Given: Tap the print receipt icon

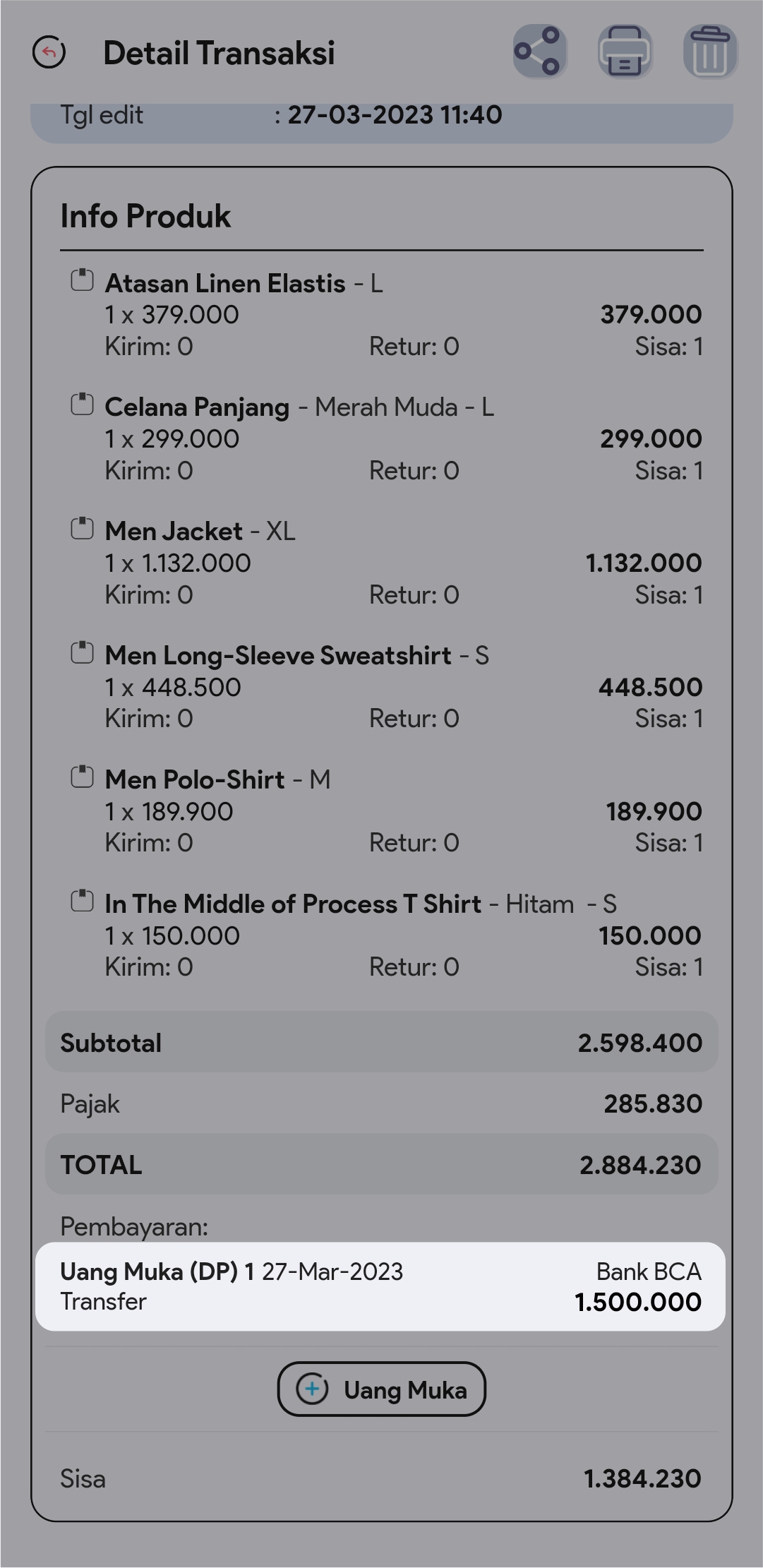Looking at the screenshot, I should [625, 52].
